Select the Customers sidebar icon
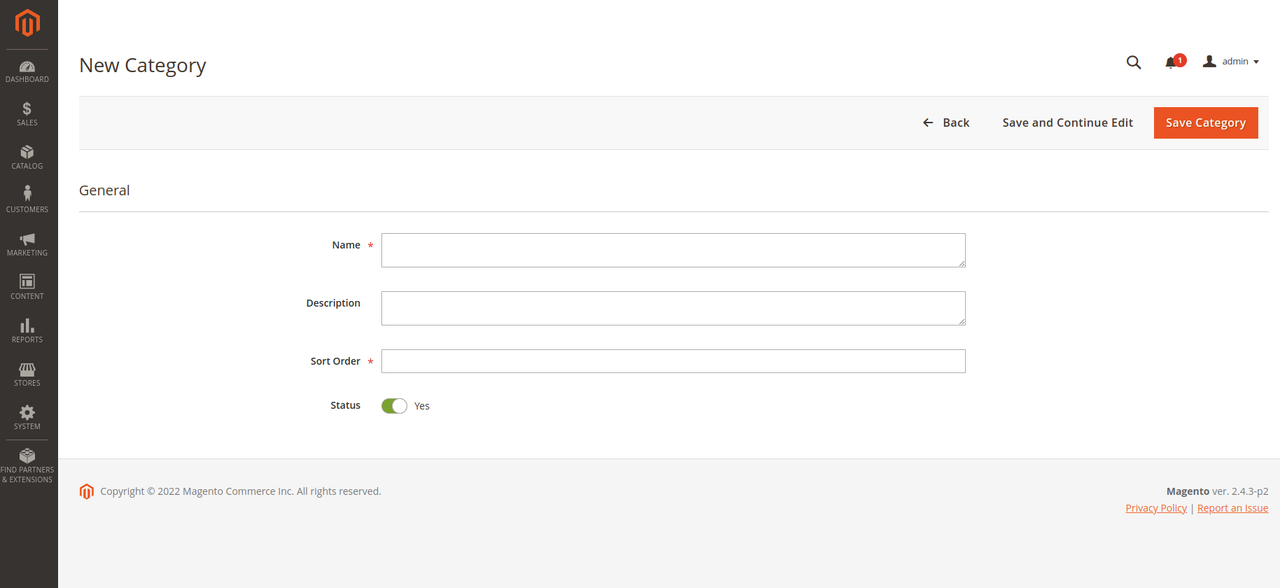1280x588 pixels. point(26,198)
